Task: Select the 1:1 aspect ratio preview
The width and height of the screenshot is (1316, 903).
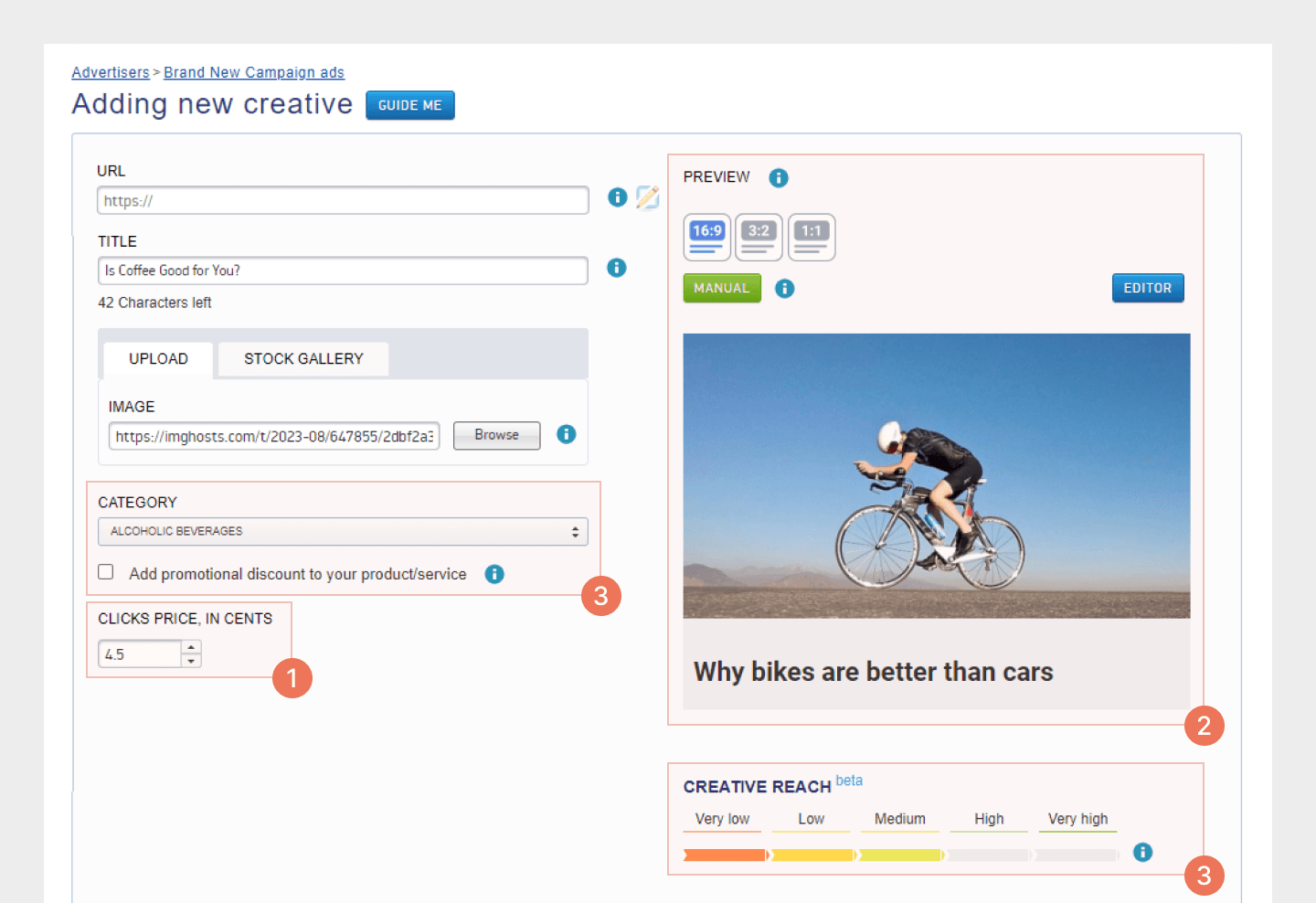Action: tap(812, 238)
